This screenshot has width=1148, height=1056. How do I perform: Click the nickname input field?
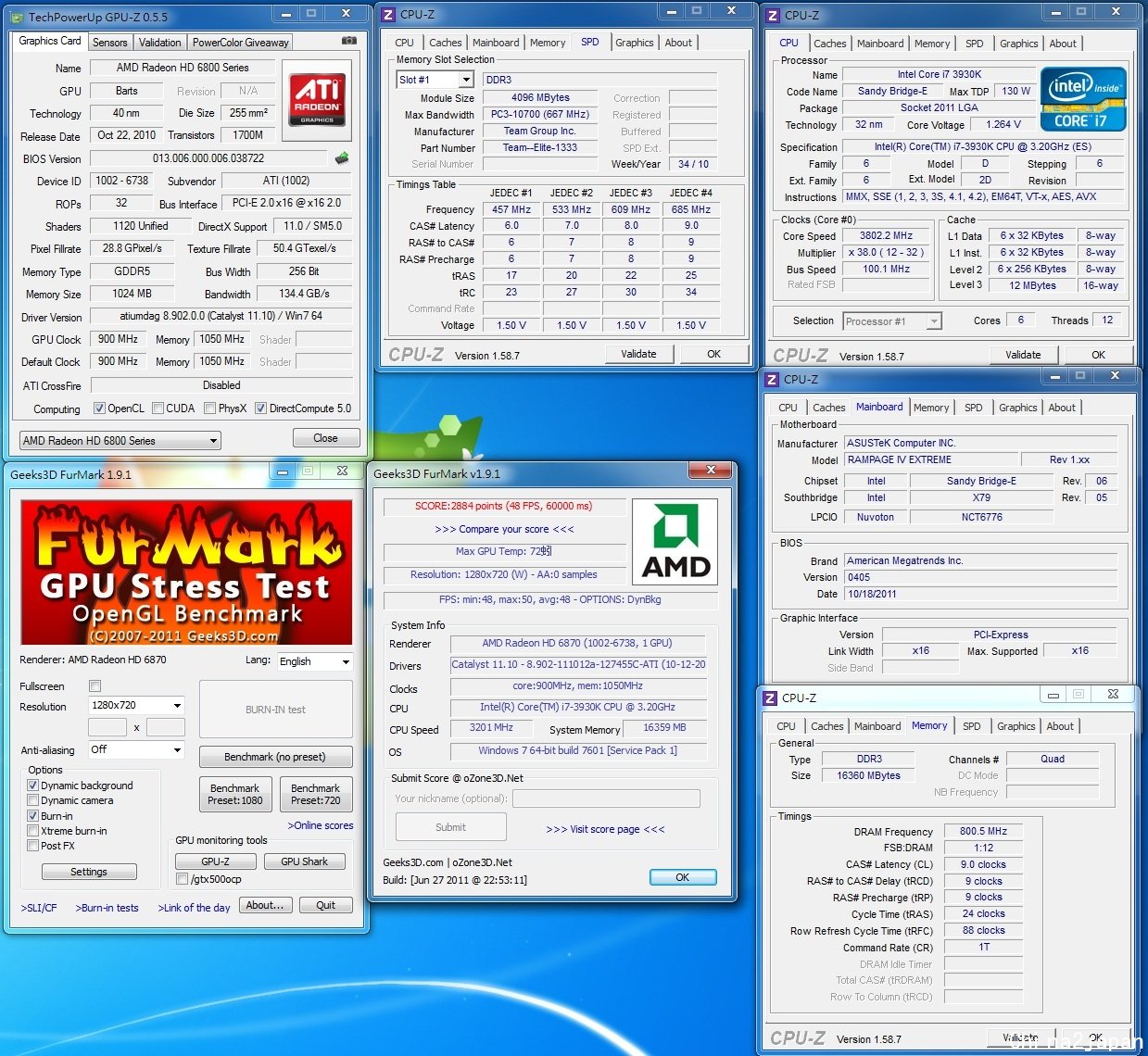coord(606,798)
